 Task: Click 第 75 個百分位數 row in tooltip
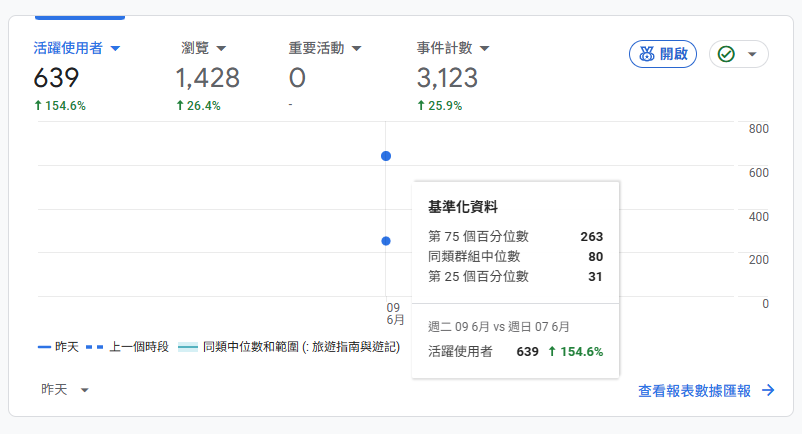(516, 236)
